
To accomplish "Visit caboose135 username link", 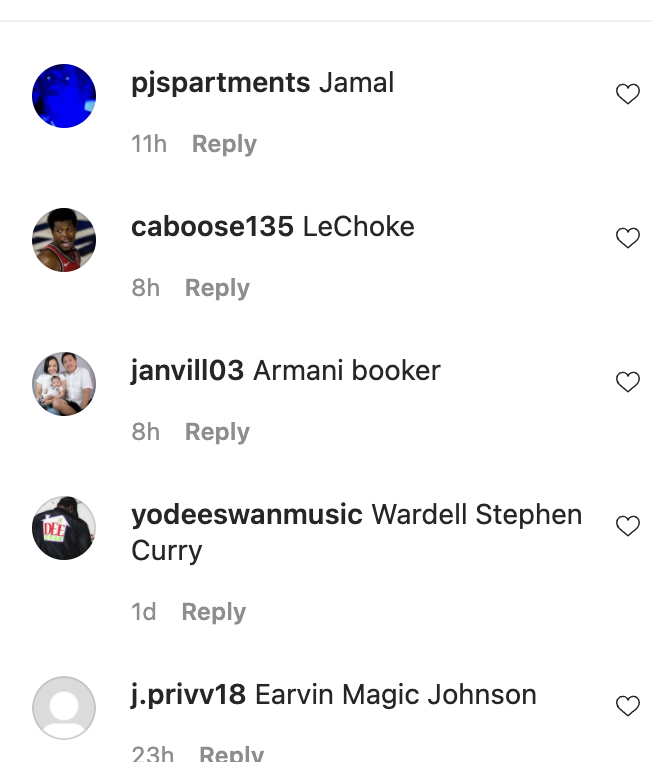I will (212, 227).
